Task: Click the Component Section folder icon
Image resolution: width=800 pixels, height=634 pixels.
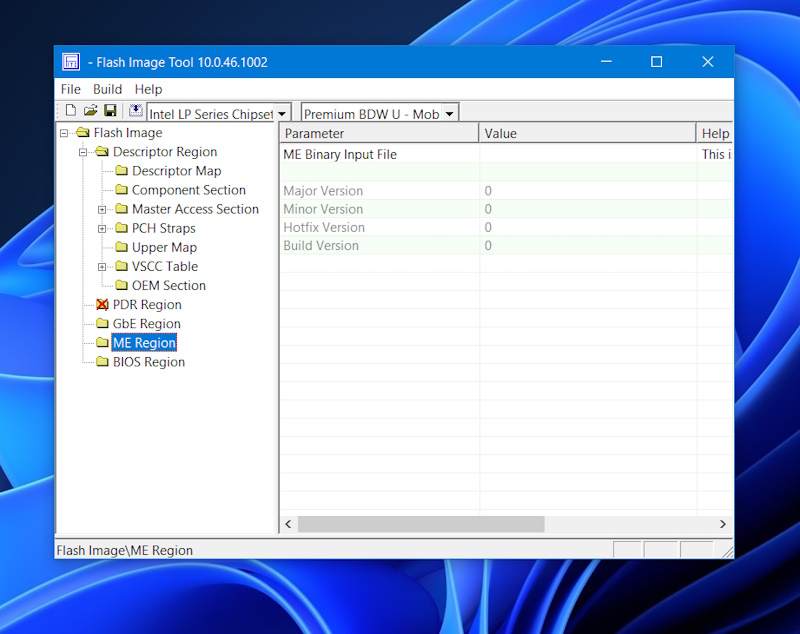Action: [121, 190]
